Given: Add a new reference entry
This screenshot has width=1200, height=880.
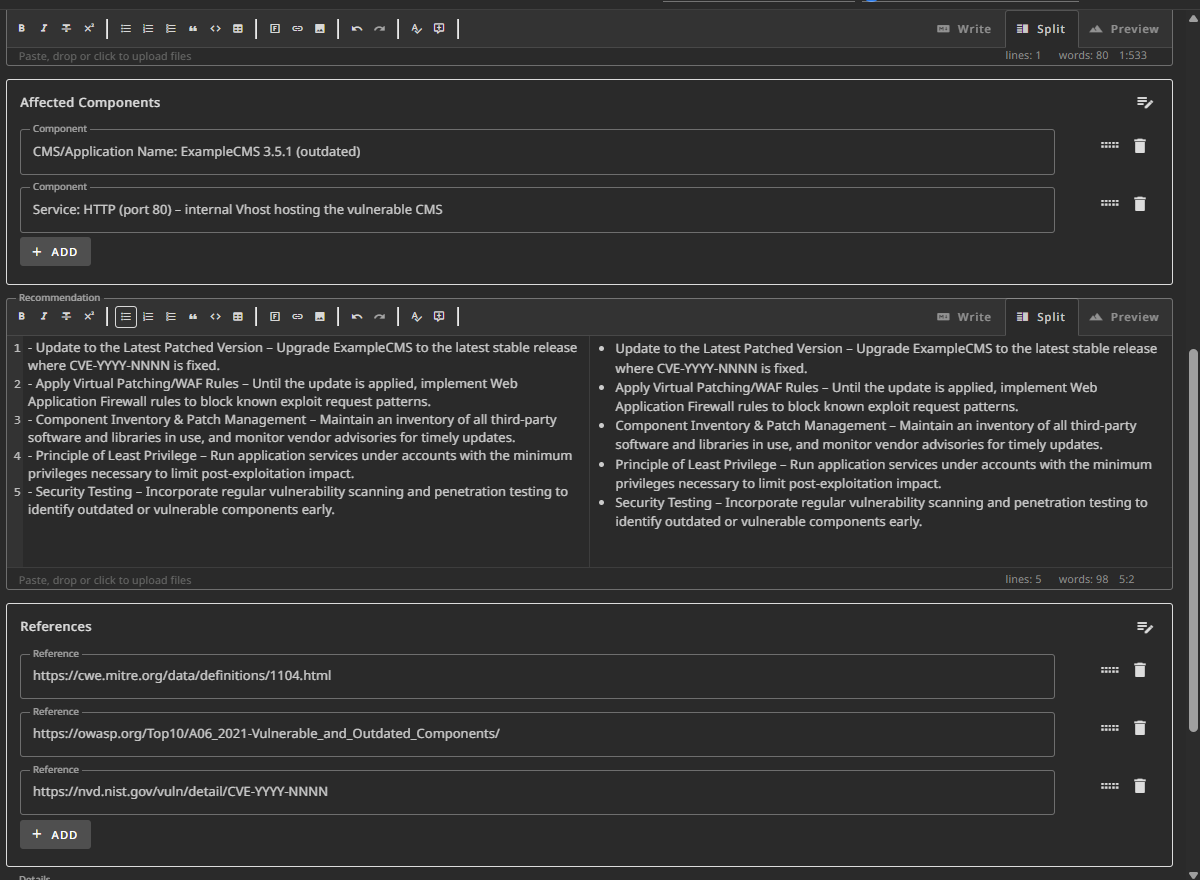Looking at the screenshot, I should [x=55, y=834].
